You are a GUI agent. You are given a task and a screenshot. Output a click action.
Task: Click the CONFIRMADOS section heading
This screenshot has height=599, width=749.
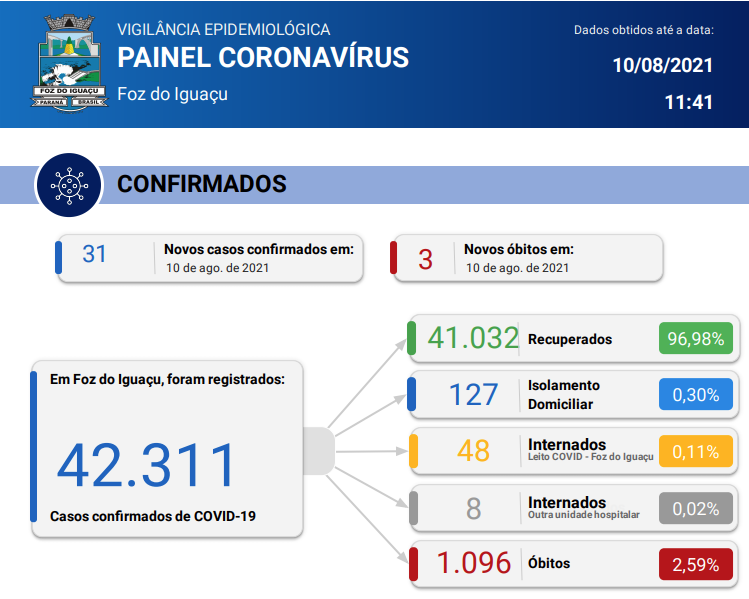click(x=202, y=184)
